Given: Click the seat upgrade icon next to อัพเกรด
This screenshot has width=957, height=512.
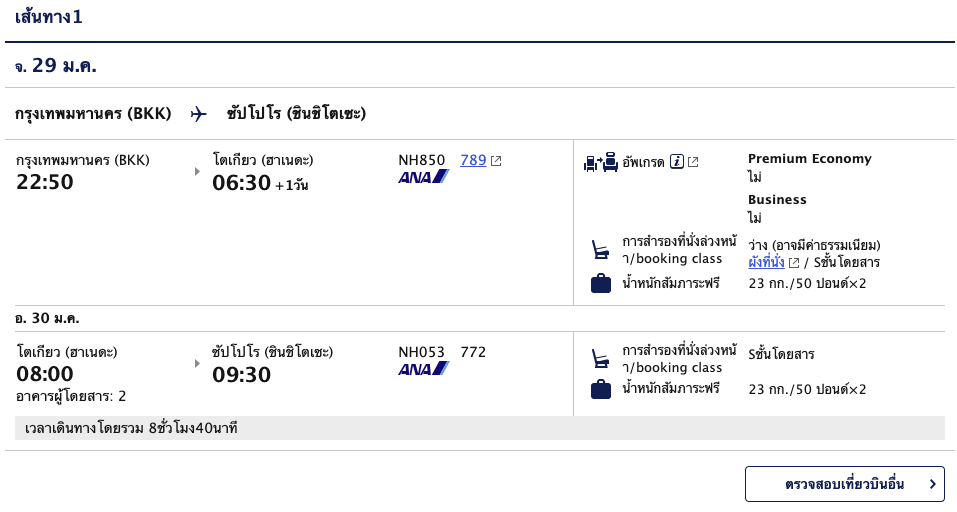Looking at the screenshot, I should click(601, 162).
